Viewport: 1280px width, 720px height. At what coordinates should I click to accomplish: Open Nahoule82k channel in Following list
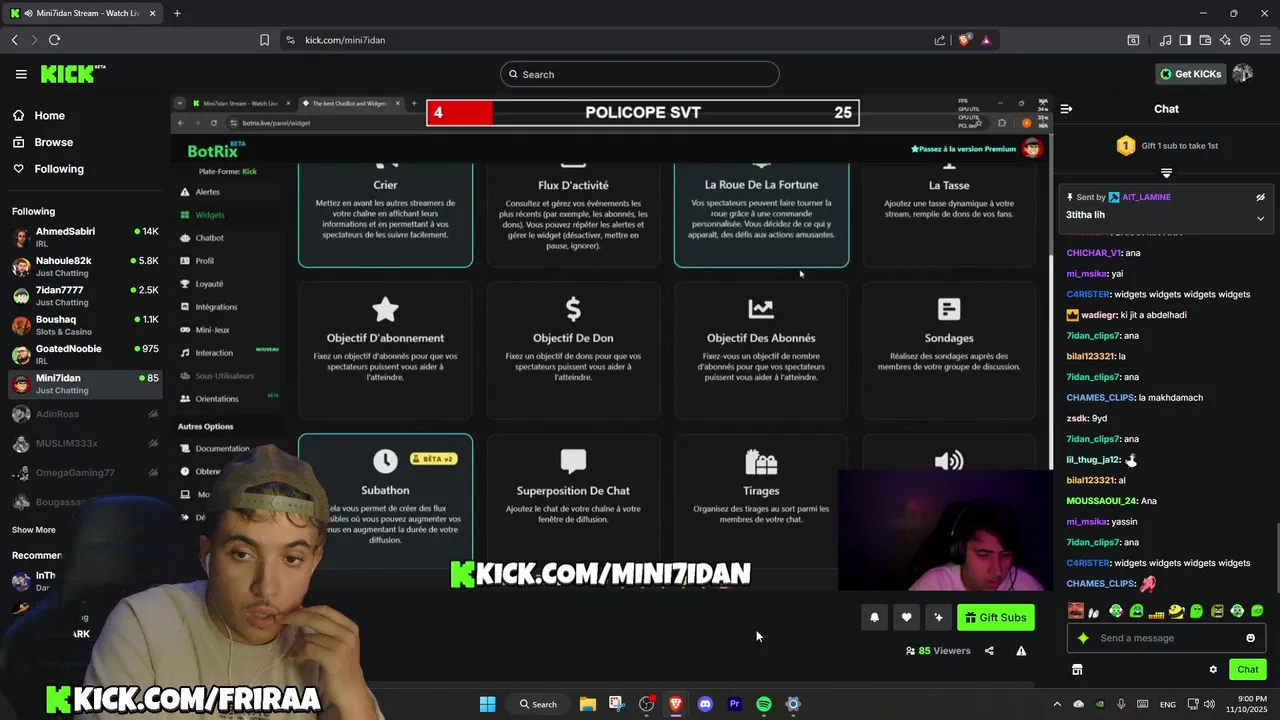(x=85, y=266)
